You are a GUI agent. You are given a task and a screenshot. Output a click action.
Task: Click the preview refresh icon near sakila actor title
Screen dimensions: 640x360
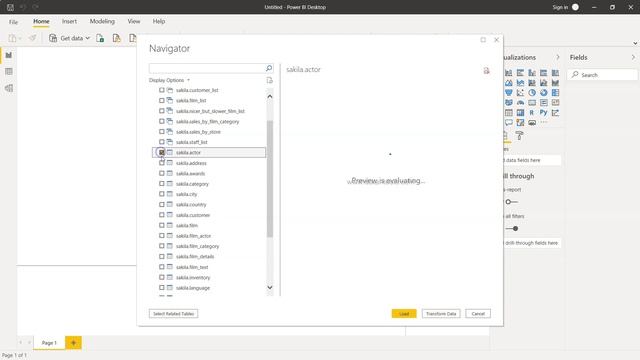(486, 71)
